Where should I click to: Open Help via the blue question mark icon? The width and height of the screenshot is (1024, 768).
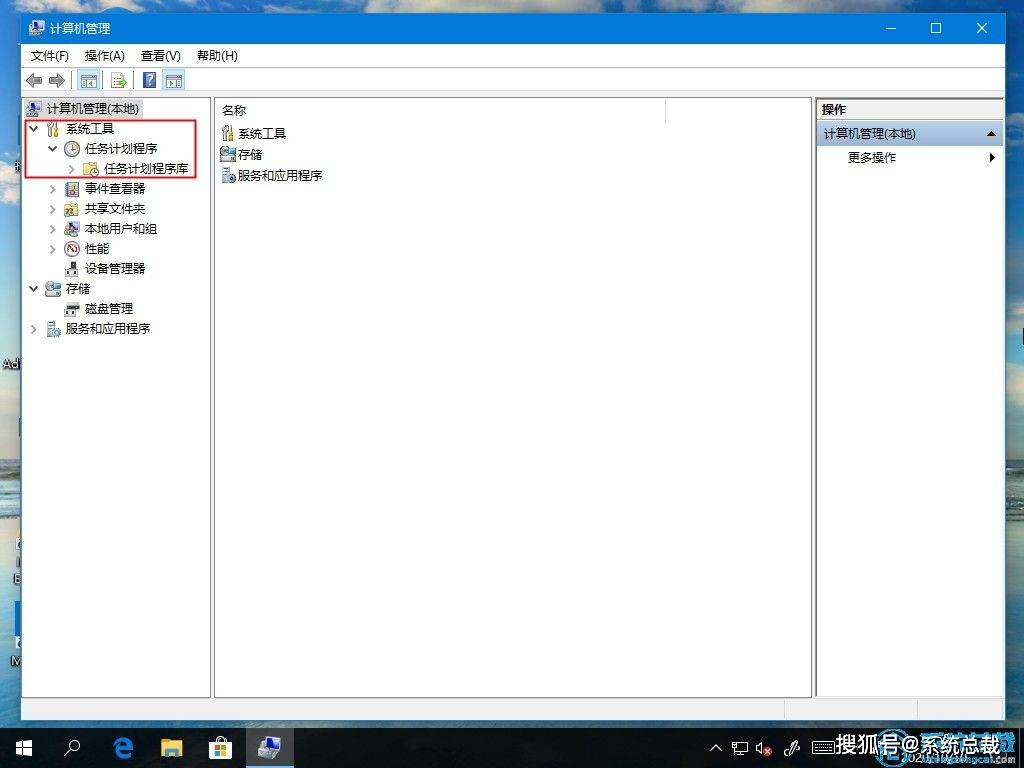coord(149,81)
